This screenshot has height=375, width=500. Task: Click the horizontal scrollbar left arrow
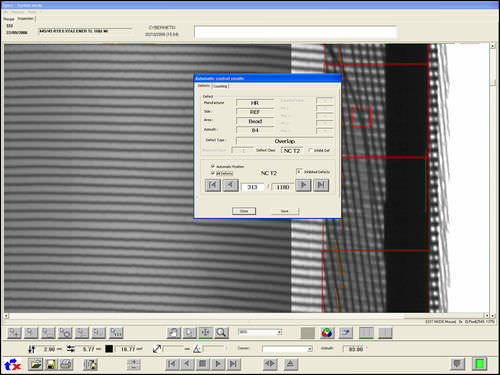[6, 315]
